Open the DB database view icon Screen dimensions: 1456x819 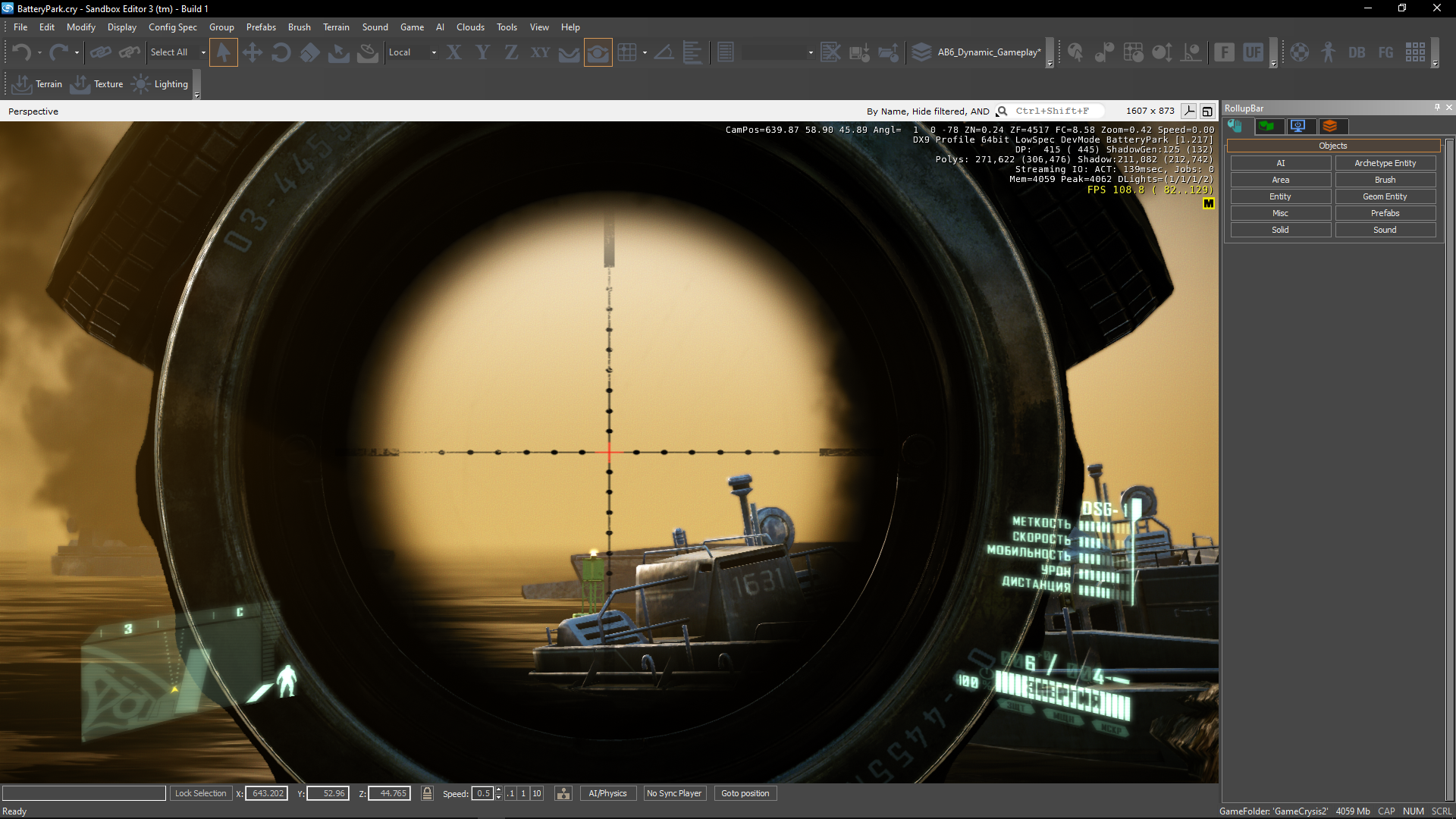(x=1357, y=52)
